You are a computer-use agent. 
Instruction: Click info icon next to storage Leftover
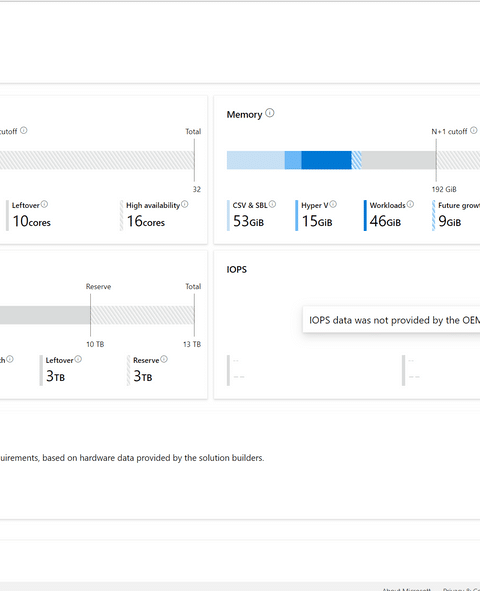tap(78, 359)
